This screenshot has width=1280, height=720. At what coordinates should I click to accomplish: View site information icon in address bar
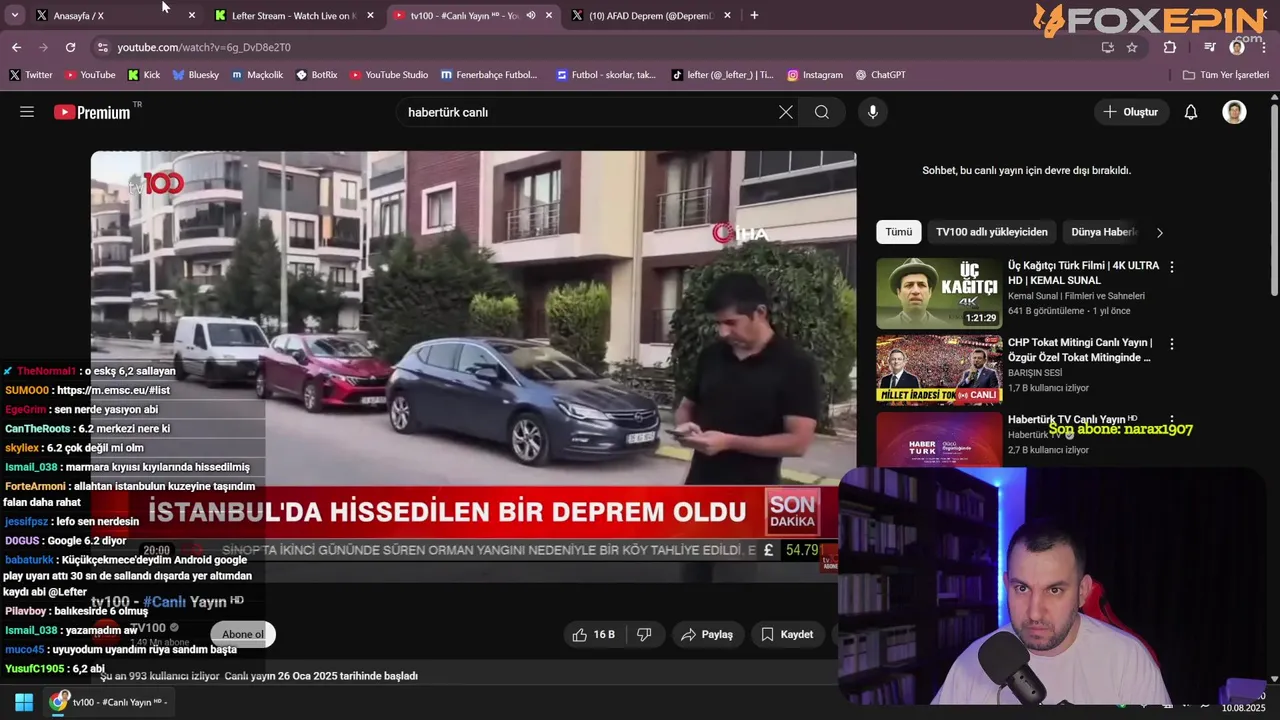(102, 47)
